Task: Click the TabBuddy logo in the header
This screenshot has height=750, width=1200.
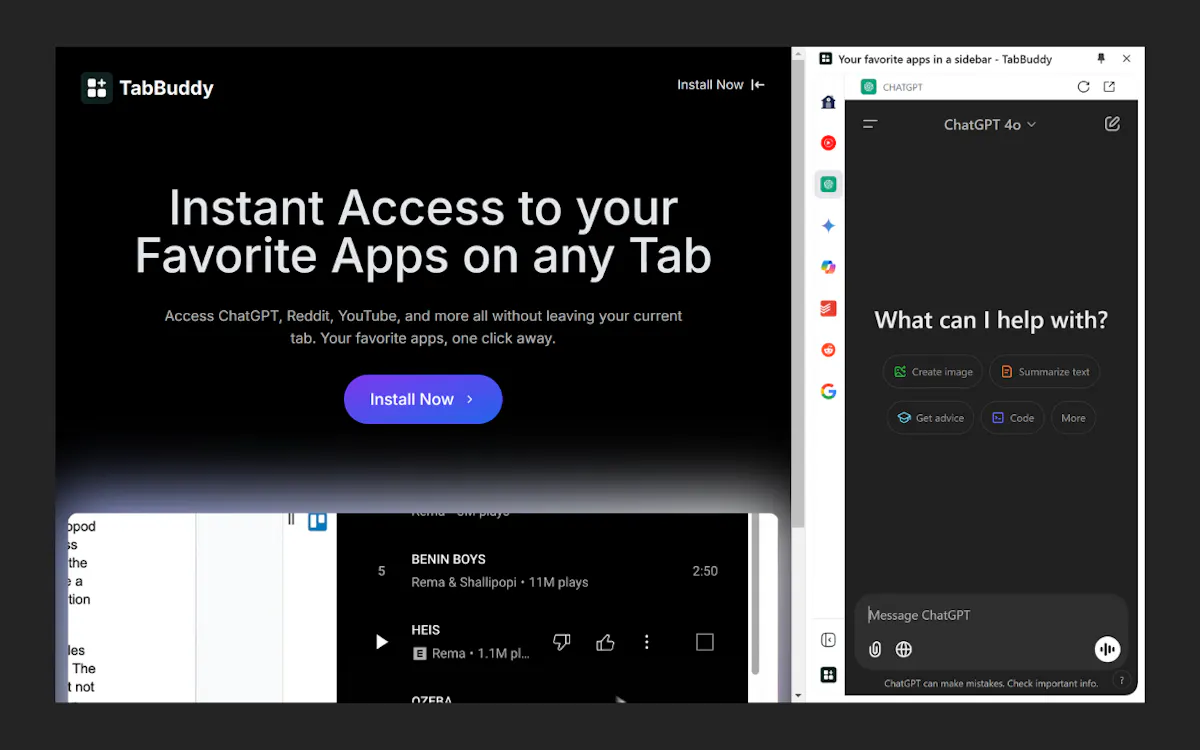Action: pyautogui.click(x=147, y=88)
